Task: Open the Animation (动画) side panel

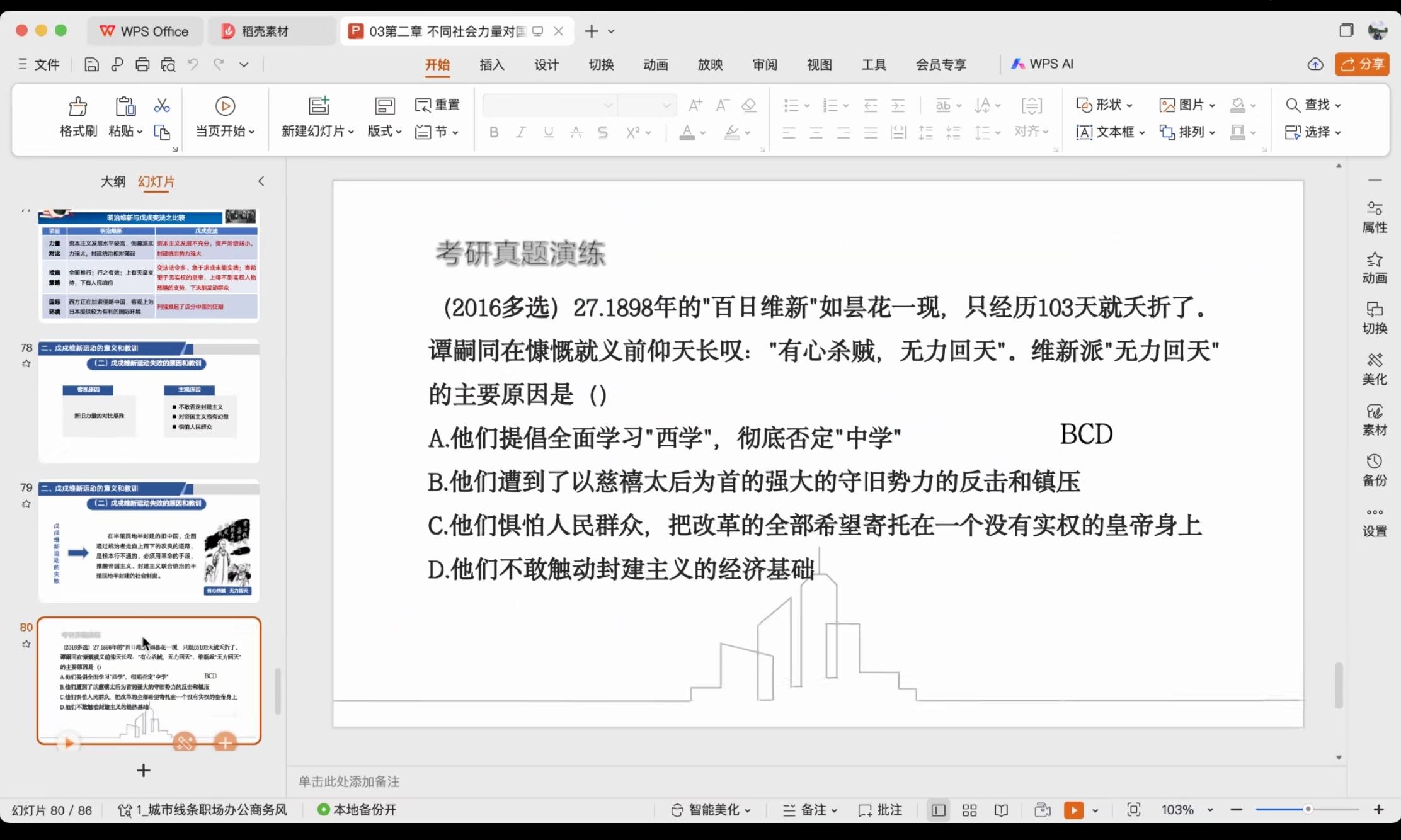Action: (1375, 268)
